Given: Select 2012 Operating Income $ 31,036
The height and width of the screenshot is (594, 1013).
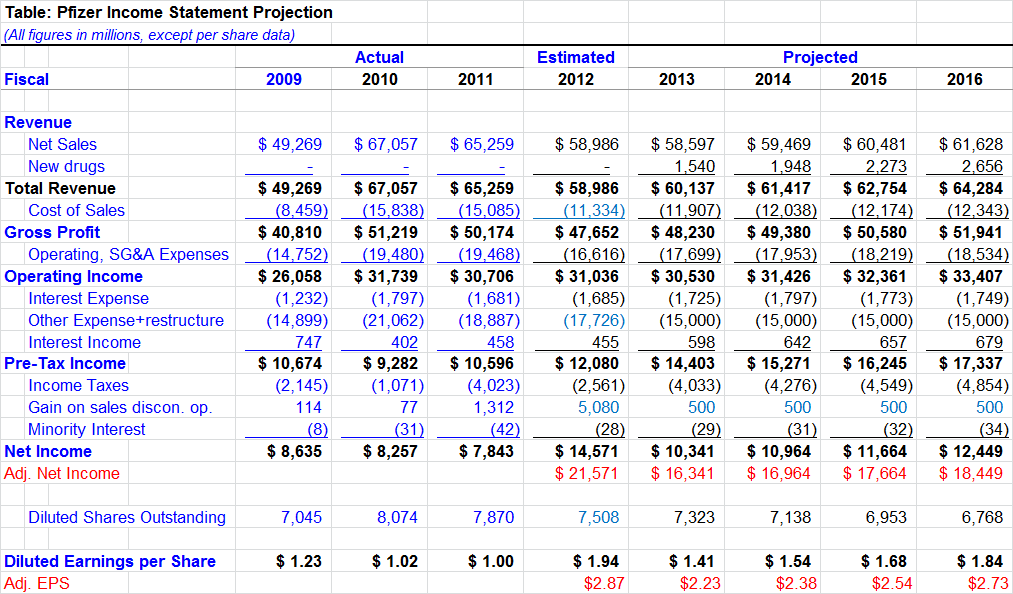Looking at the screenshot, I should coord(587,276).
